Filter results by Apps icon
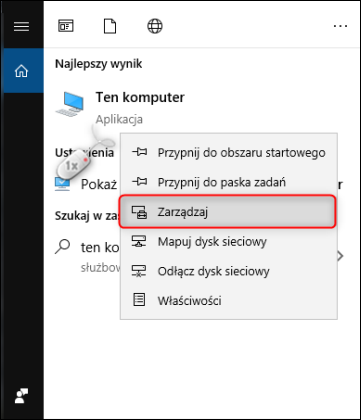 coord(66,26)
